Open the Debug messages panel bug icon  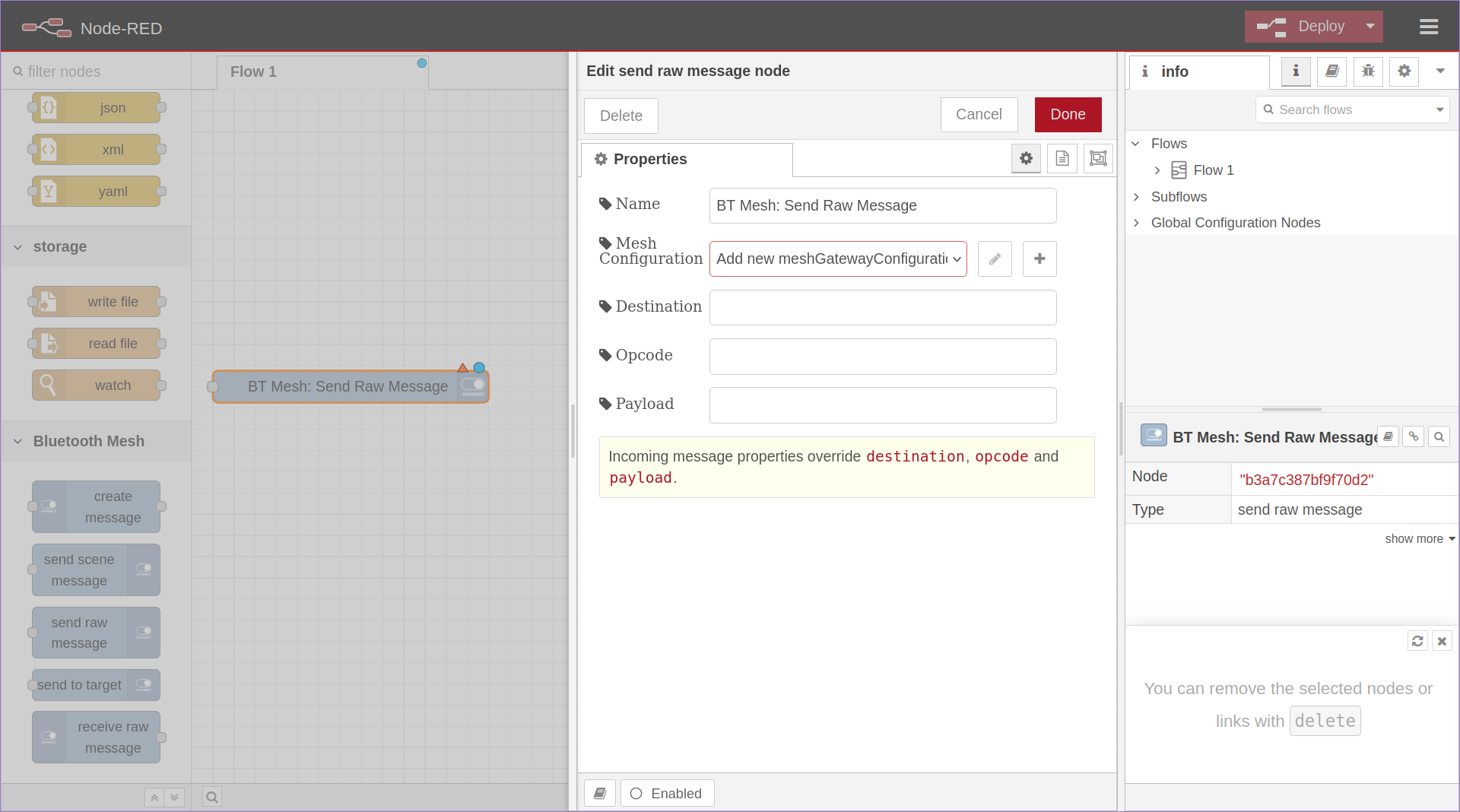(1368, 71)
